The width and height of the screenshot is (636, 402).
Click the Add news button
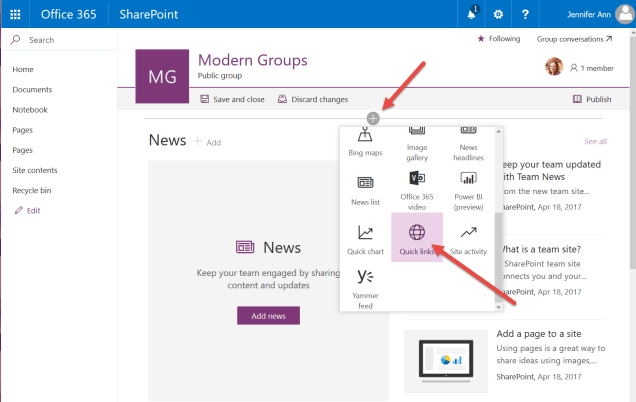pyautogui.click(x=268, y=315)
